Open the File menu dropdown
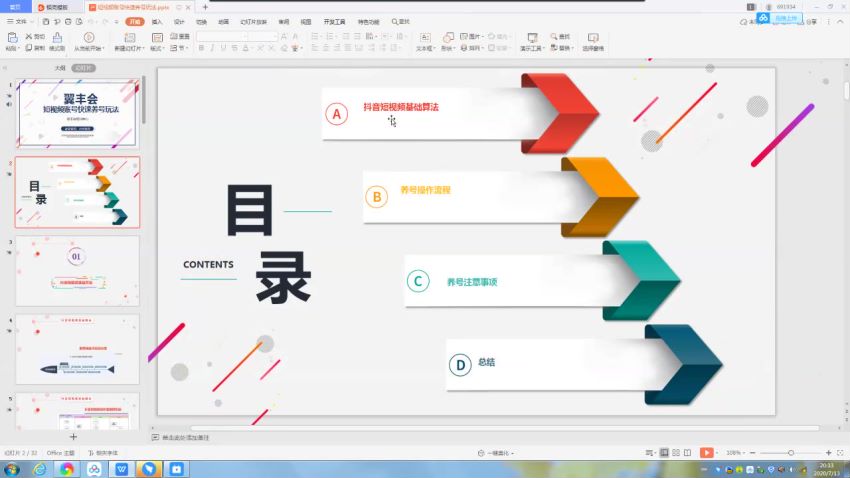This screenshot has width=850, height=478. click(x=20, y=22)
